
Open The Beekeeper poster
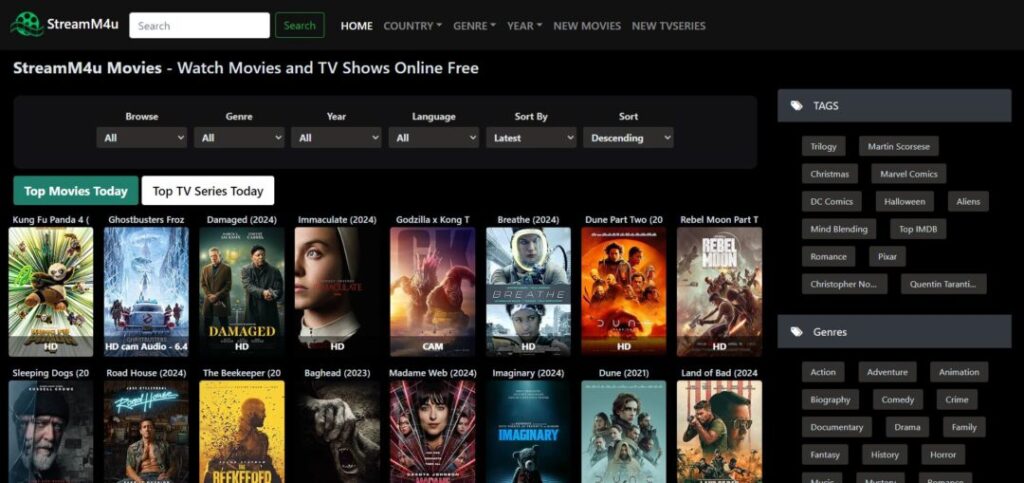242,431
